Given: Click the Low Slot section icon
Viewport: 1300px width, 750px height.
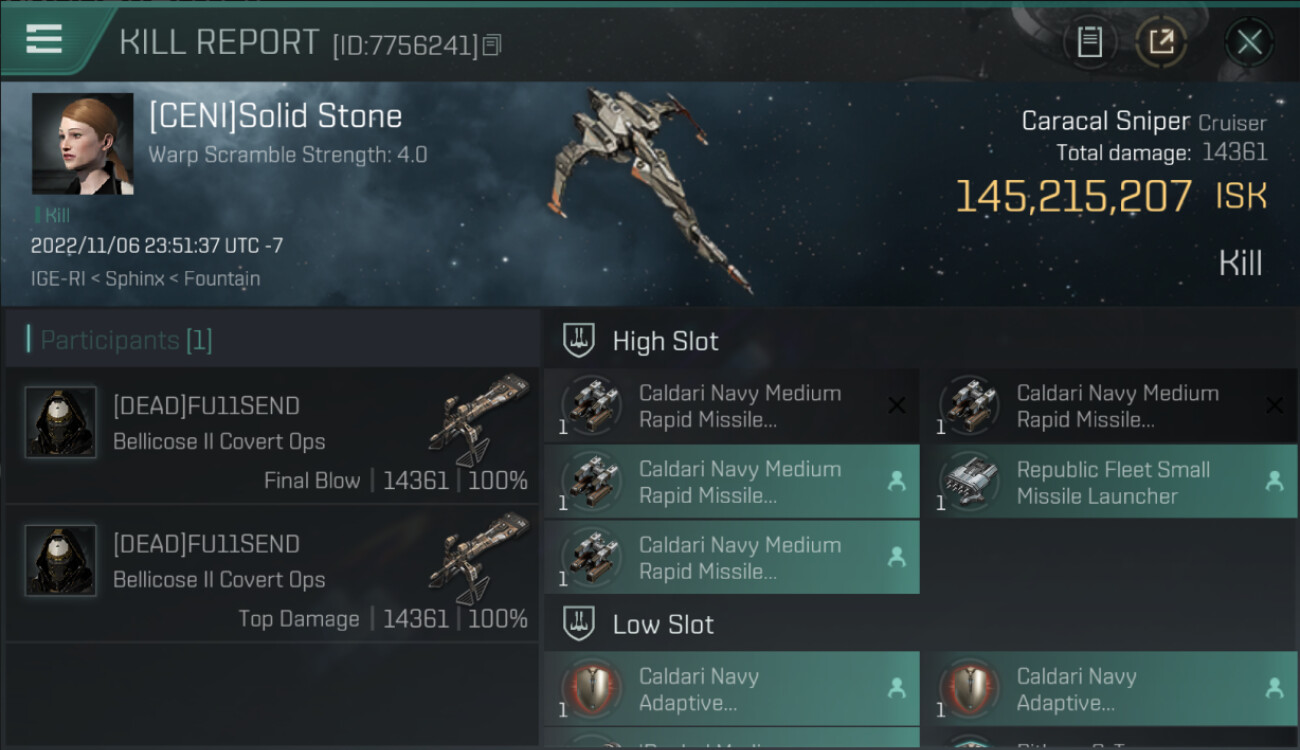Looking at the screenshot, I should pyautogui.click(x=580, y=625).
